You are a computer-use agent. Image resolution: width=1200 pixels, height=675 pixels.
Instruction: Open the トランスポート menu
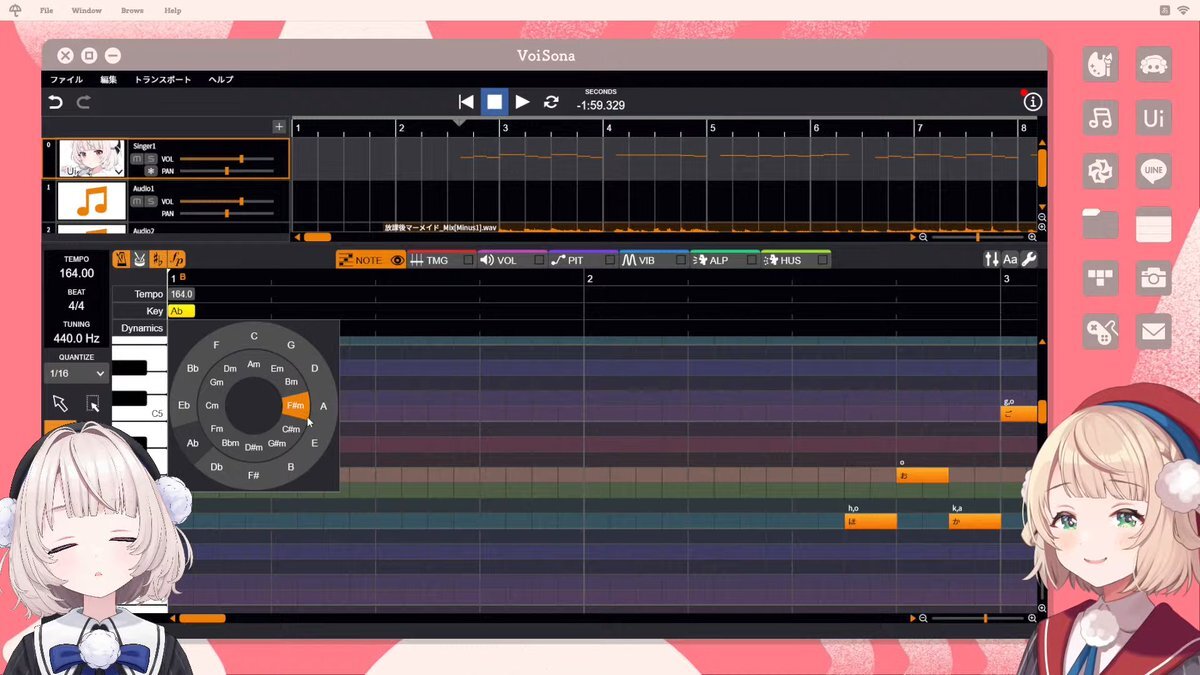click(162, 79)
